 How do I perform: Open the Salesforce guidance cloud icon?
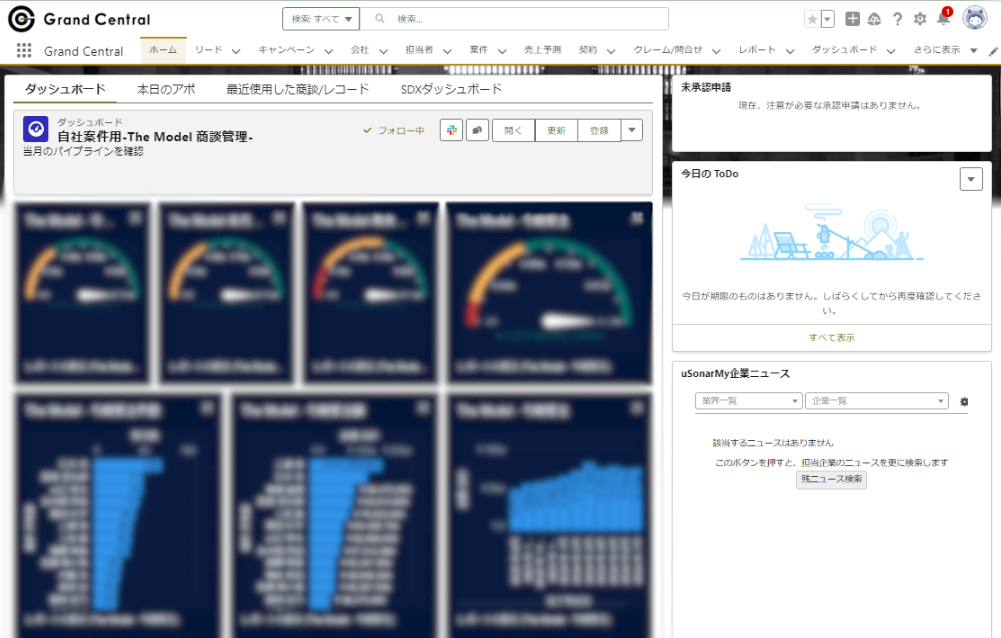point(875,19)
